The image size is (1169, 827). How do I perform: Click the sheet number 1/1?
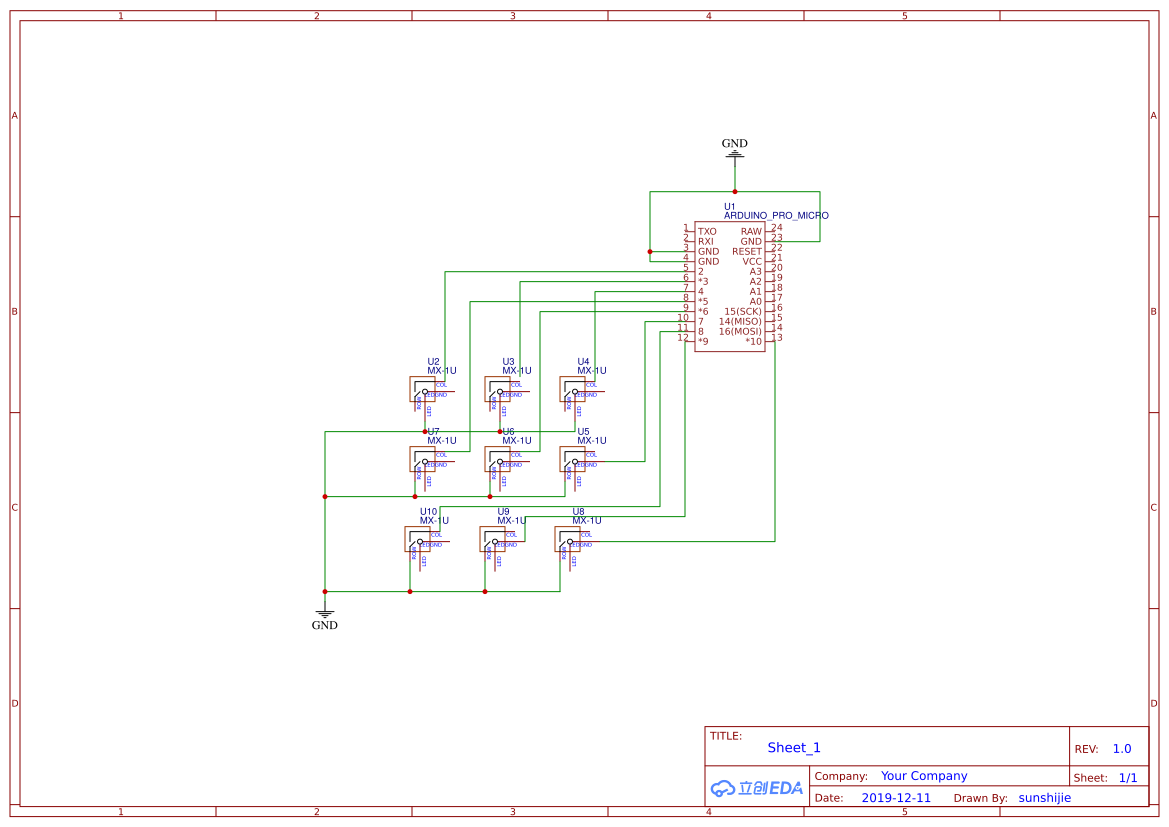1128,778
